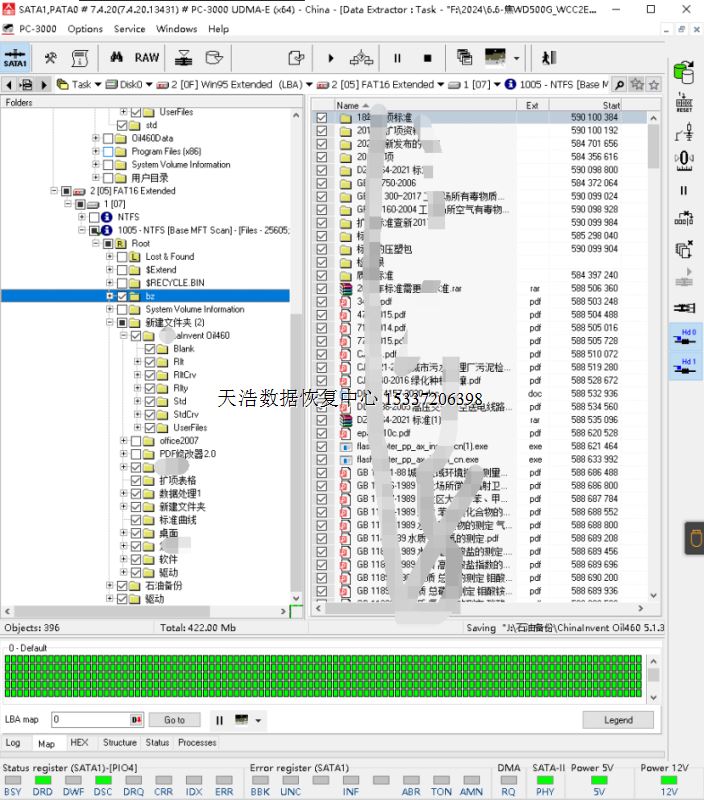Screen dimensions: 704x800
Task: Toggle checkbox for $RECYCLE.BIN folder
Action: (122, 283)
